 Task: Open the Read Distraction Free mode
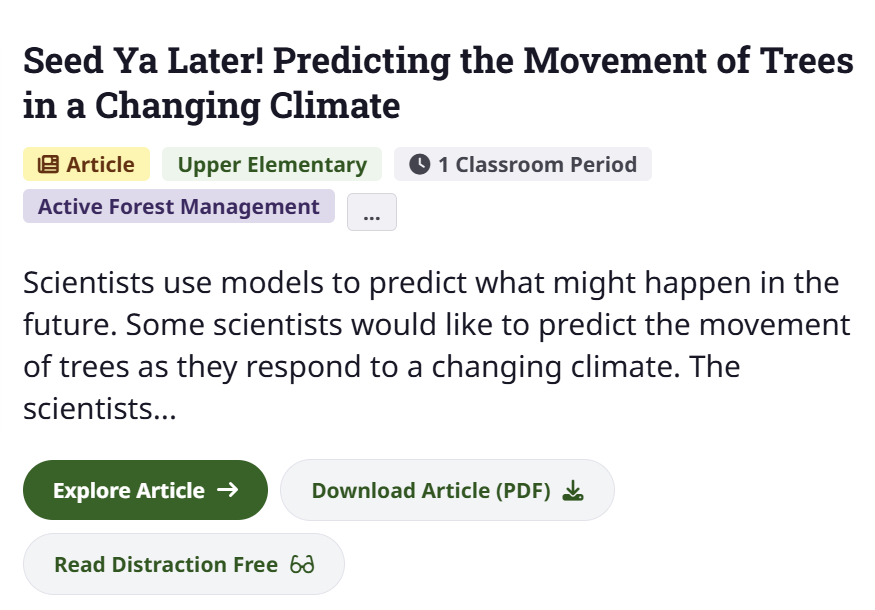pos(183,565)
